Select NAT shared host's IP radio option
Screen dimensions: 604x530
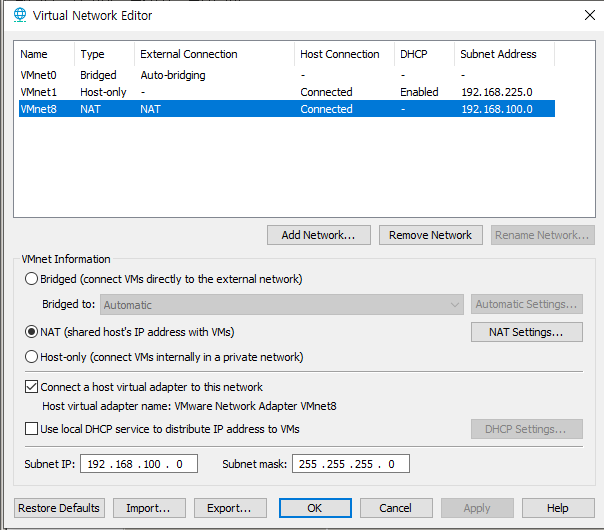click(31, 332)
